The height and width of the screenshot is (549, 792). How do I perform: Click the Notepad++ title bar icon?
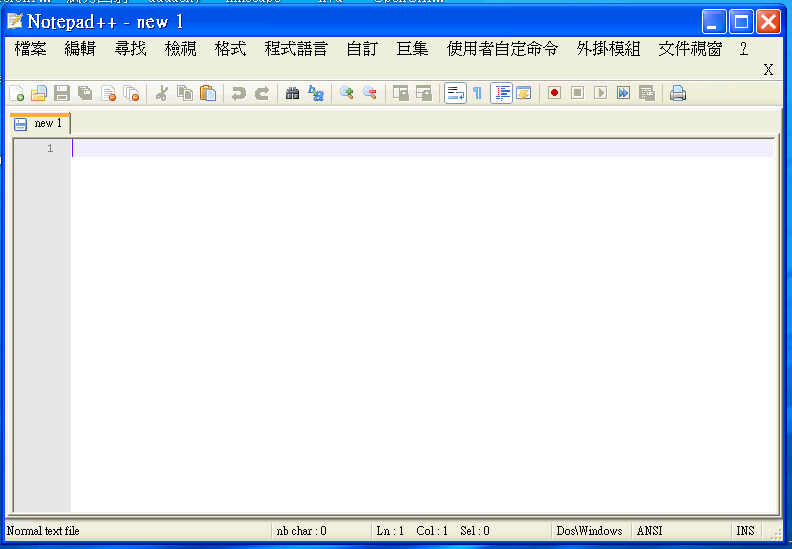(x=15, y=21)
